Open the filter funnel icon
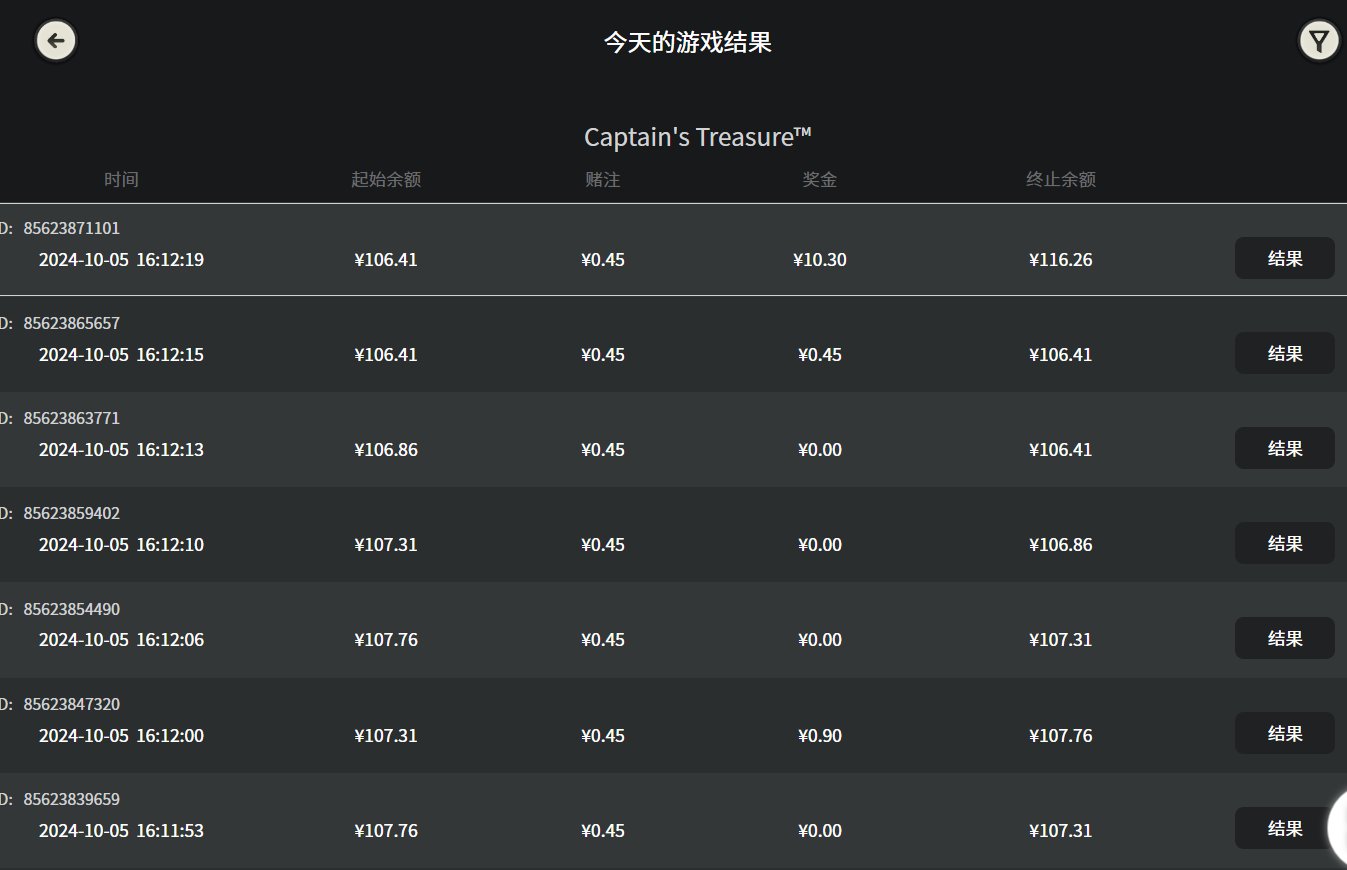The width and height of the screenshot is (1347, 870). point(1319,41)
